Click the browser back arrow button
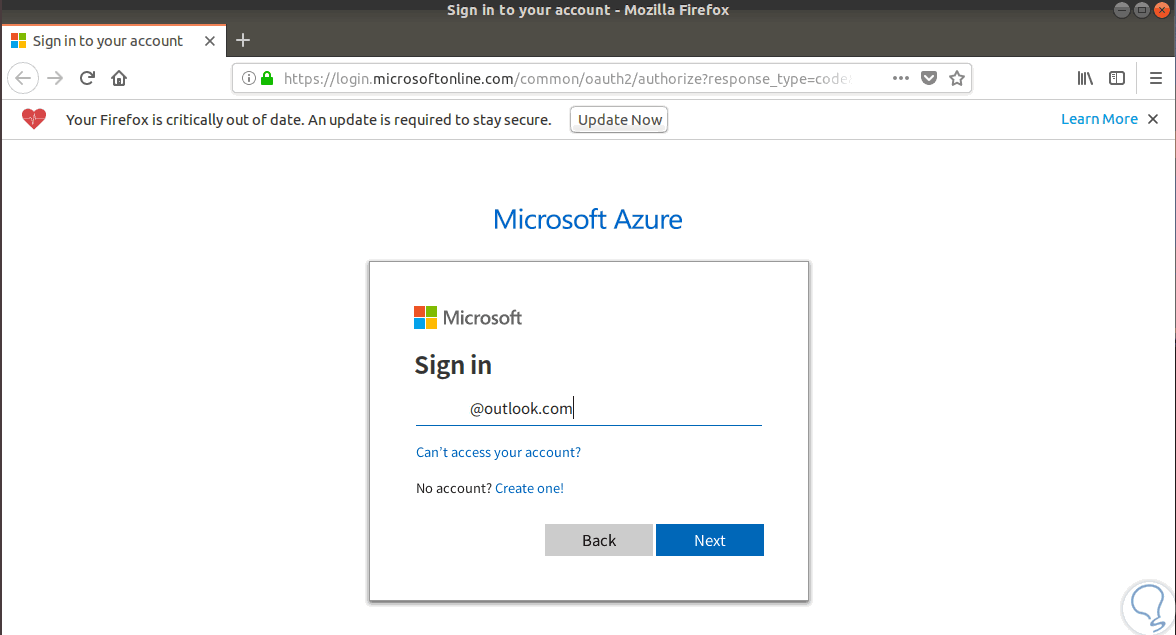Image resolution: width=1176 pixels, height=635 pixels. [24, 78]
